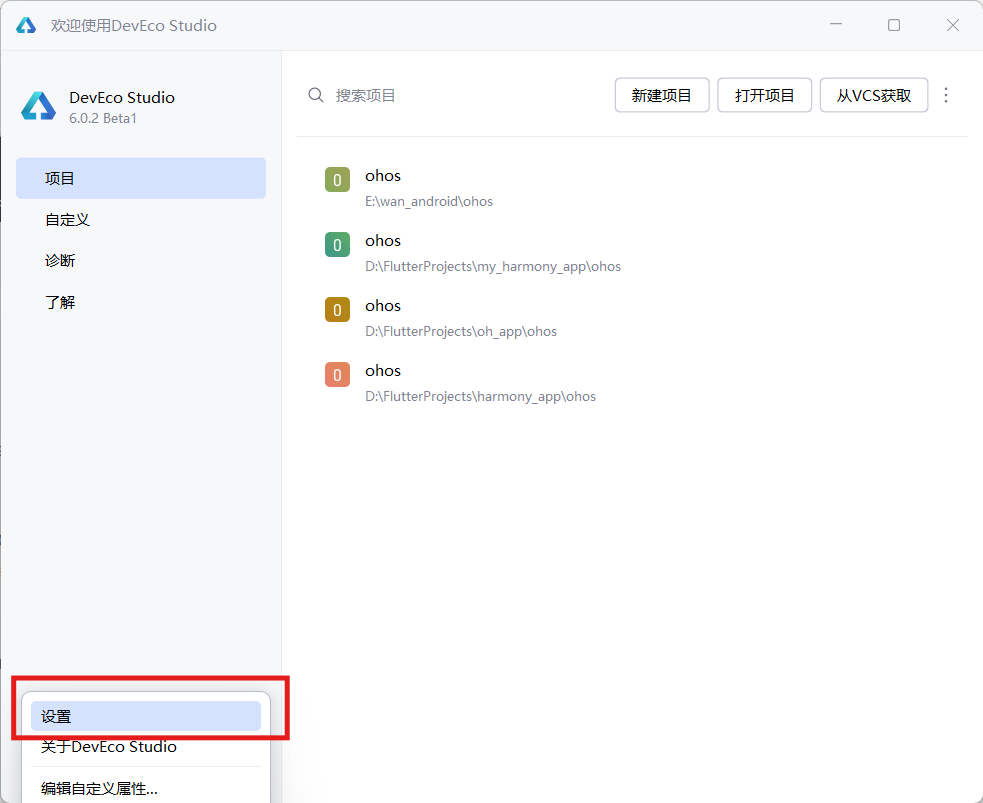Image resolution: width=983 pixels, height=803 pixels.
Task: Select 编辑自定义属性... menu entry
Action: point(145,788)
